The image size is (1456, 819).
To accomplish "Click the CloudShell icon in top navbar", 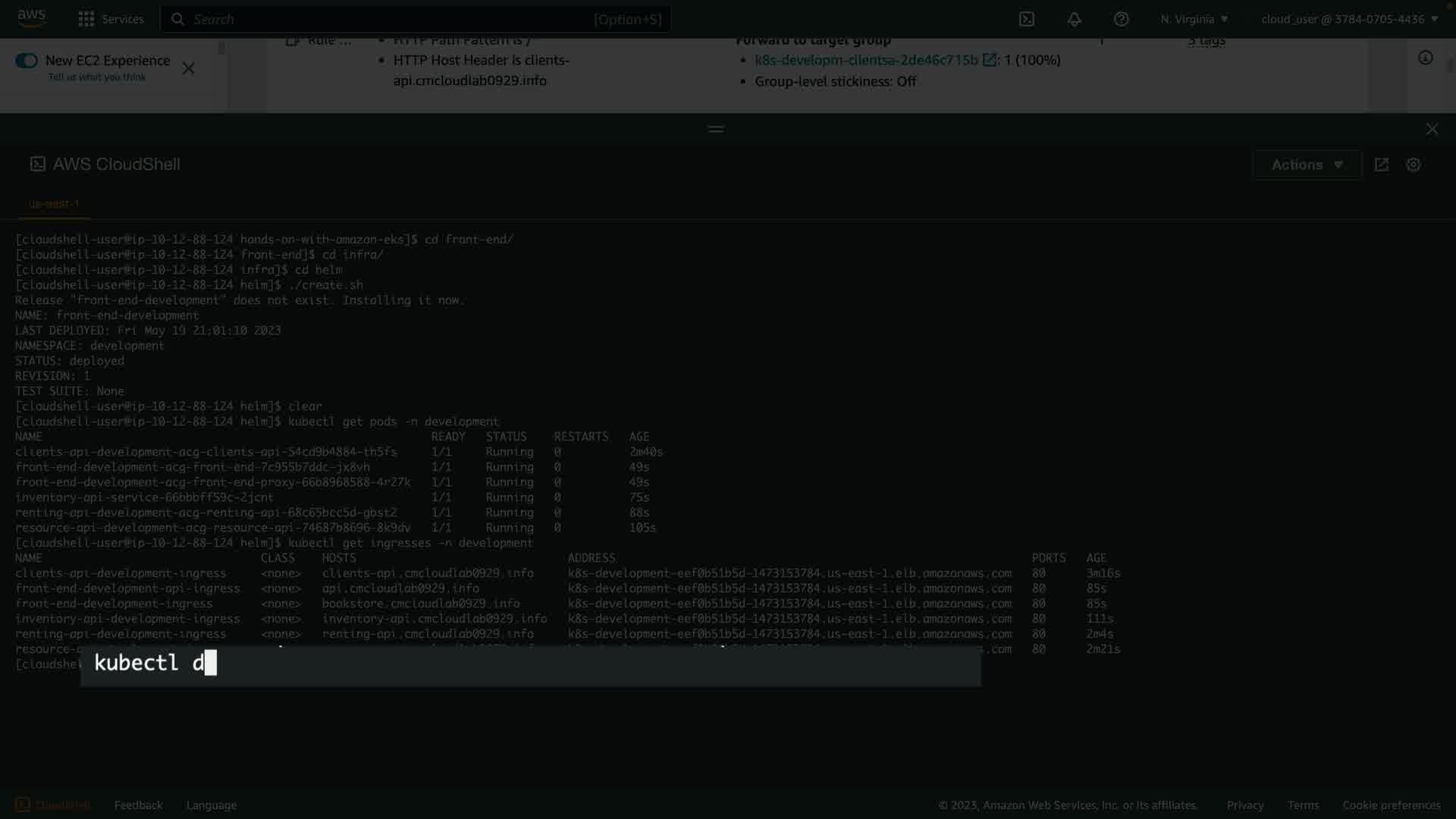I will click(1027, 19).
